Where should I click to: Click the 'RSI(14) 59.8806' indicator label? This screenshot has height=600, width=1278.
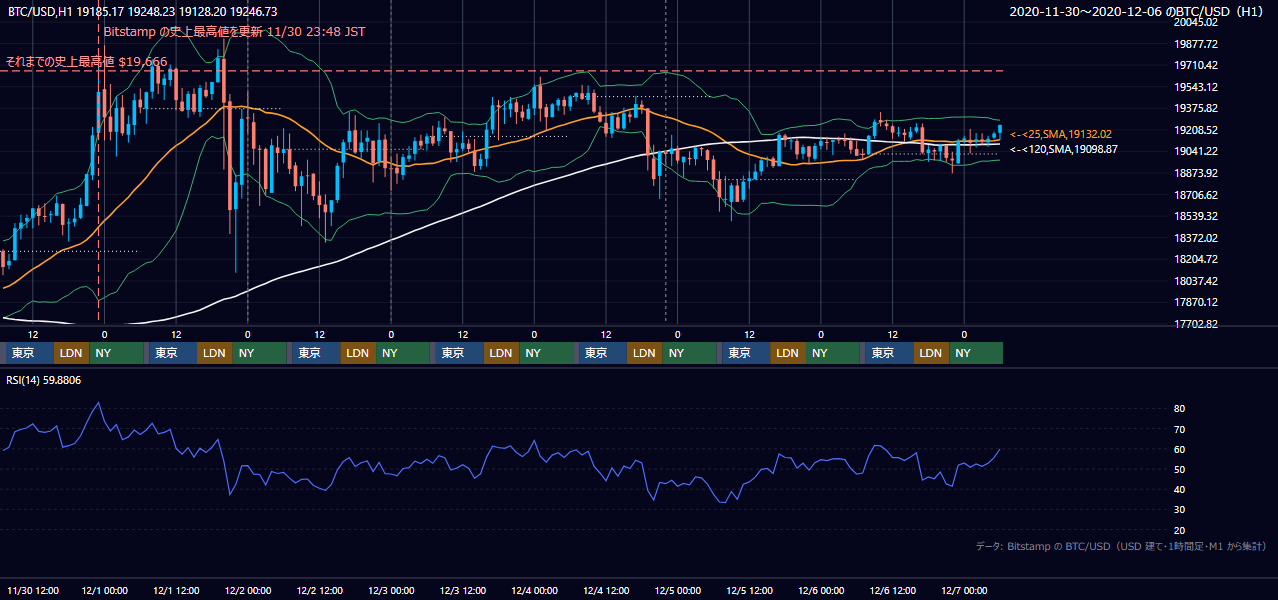point(44,380)
